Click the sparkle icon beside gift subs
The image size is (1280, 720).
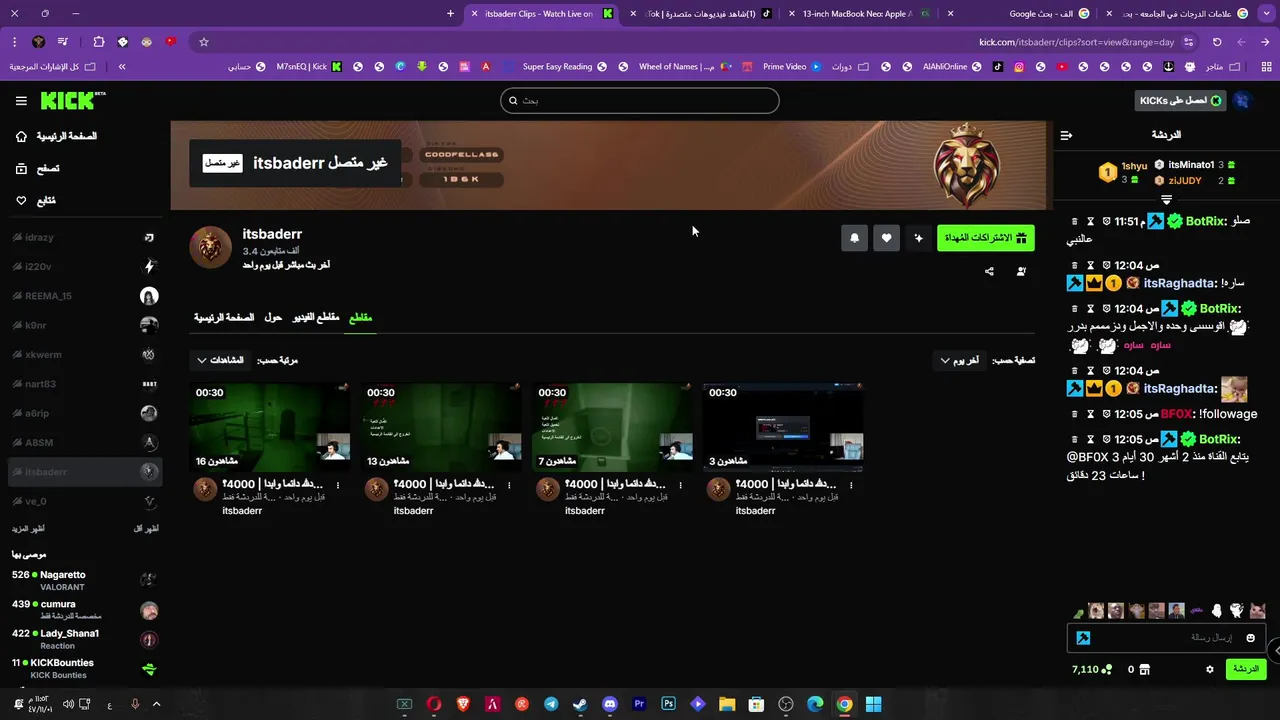pos(918,238)
